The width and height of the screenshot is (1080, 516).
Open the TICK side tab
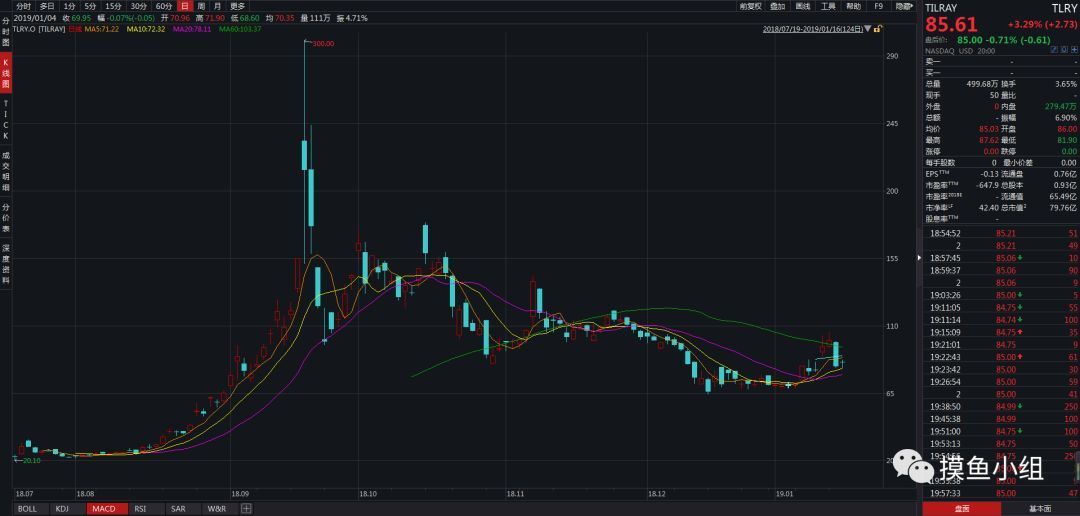[x=6, y=119]
